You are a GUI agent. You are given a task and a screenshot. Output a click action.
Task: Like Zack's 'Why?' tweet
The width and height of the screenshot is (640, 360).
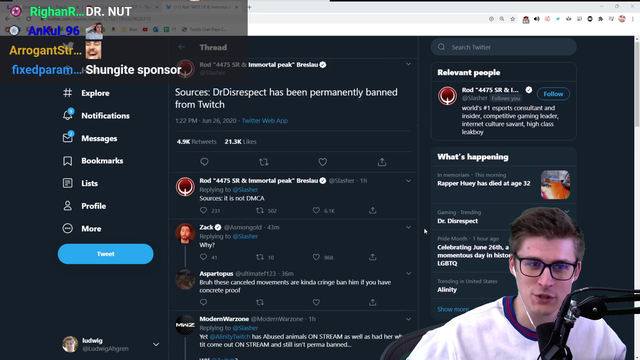click(x=316, y=257)
